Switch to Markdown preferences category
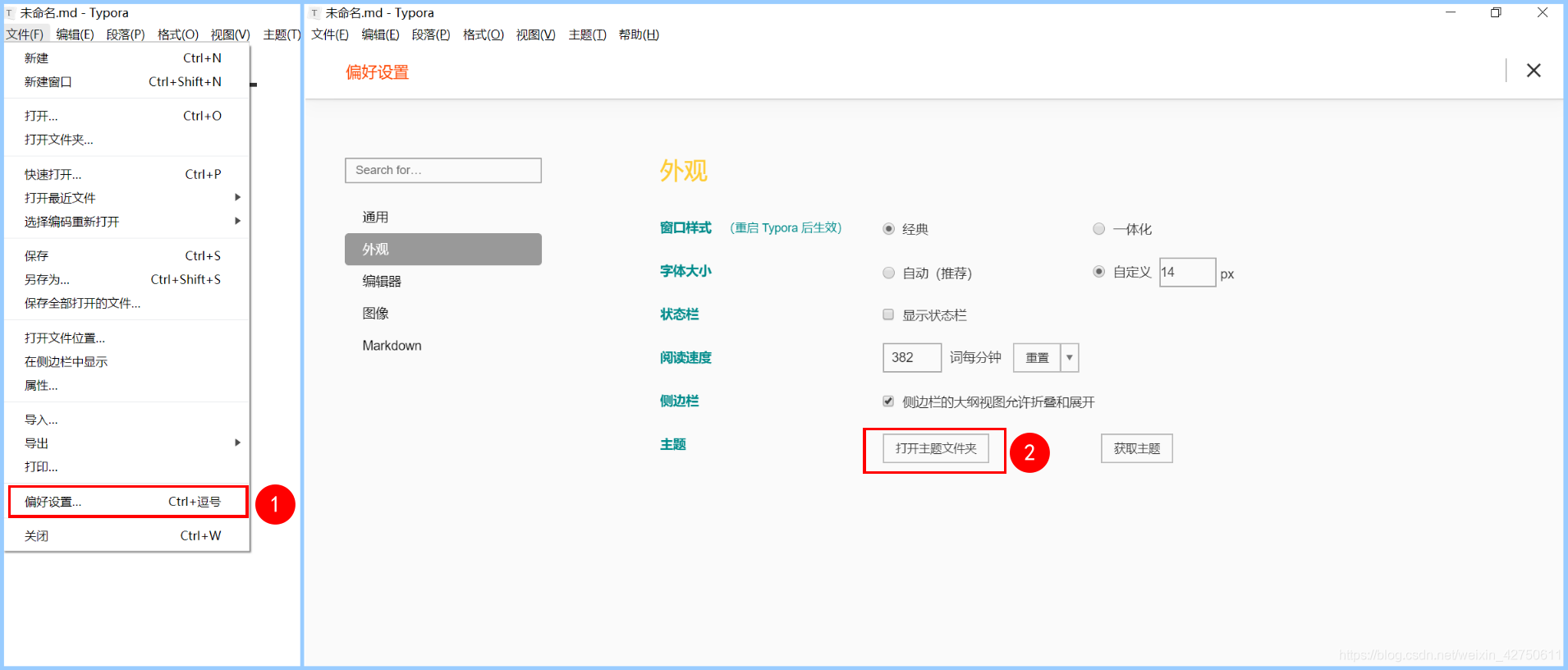Screen dimensions: 1568x670 [443, 346]
